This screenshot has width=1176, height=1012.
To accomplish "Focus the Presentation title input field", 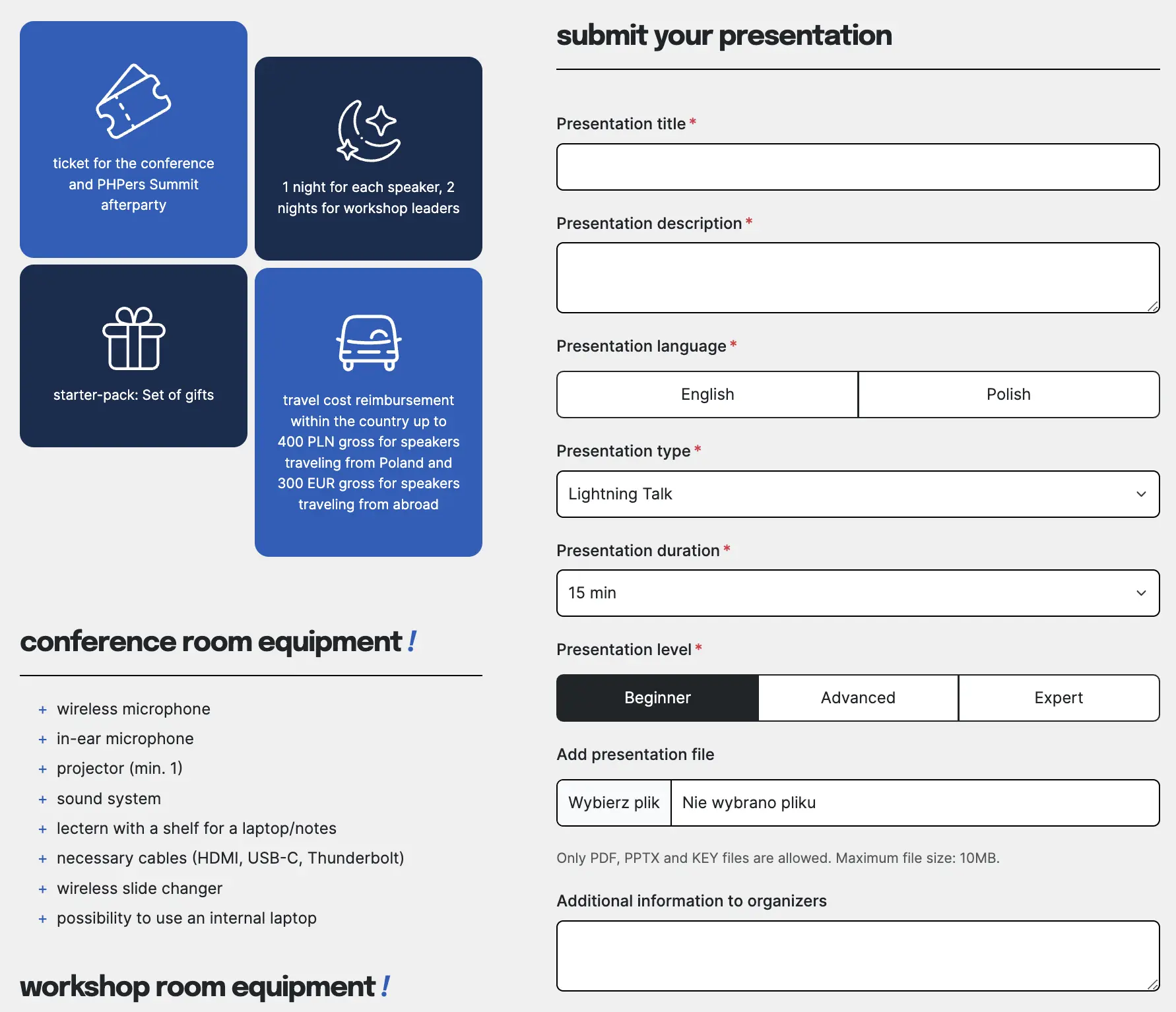I will pyautogui.click(x=857, y=167).
